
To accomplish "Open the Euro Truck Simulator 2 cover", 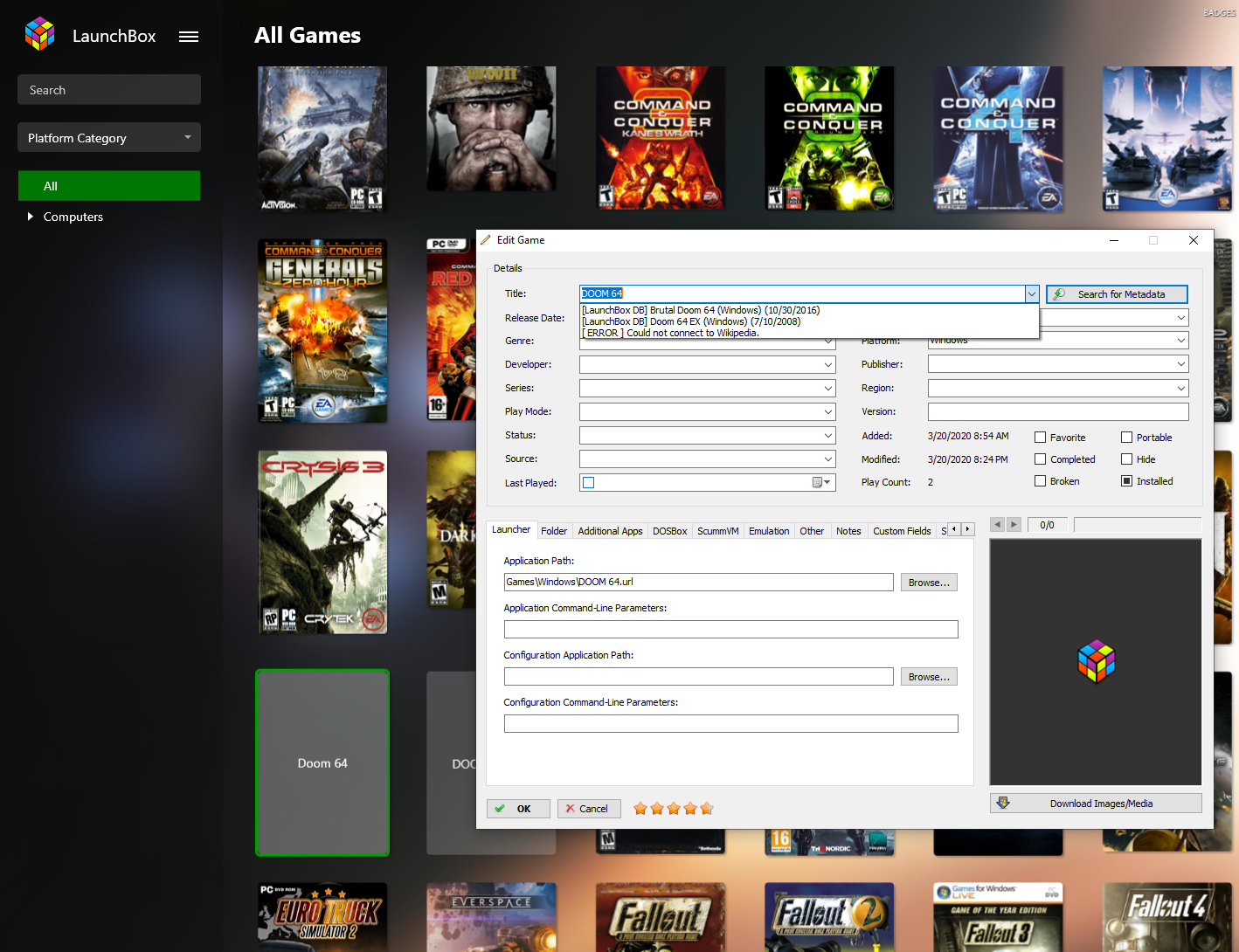I will coord(322,917).
